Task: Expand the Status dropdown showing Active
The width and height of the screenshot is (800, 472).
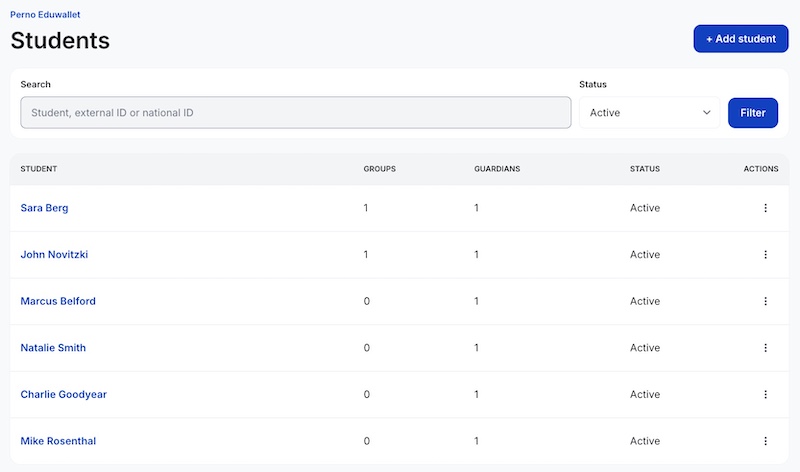Action: (649, 112)
